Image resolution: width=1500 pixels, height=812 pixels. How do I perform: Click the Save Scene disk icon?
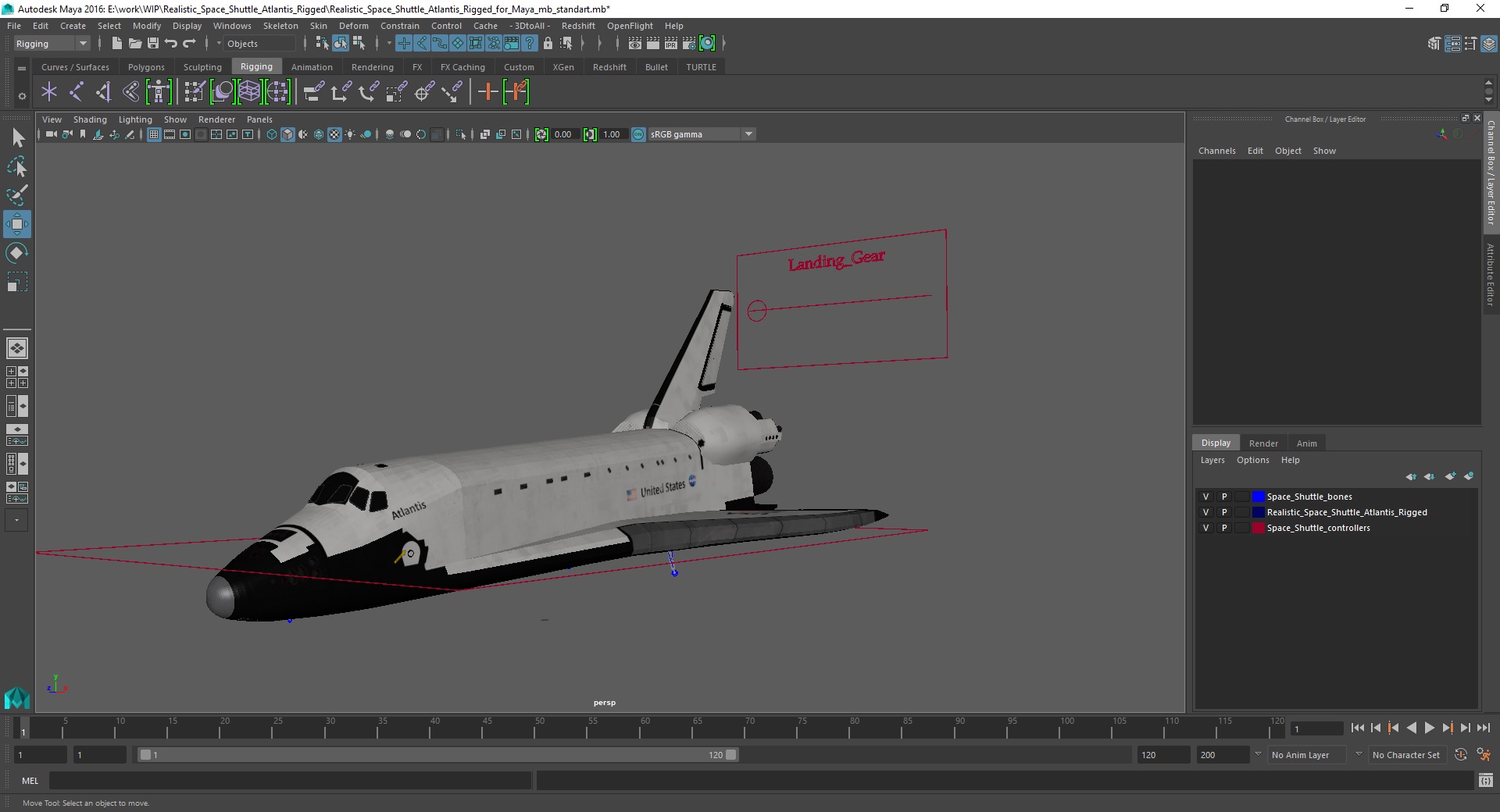tap(153, 44)
